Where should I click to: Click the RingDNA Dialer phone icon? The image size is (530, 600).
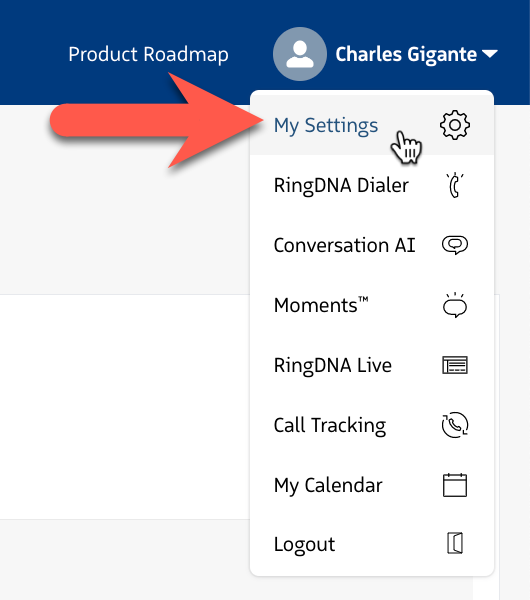(455, 186)
